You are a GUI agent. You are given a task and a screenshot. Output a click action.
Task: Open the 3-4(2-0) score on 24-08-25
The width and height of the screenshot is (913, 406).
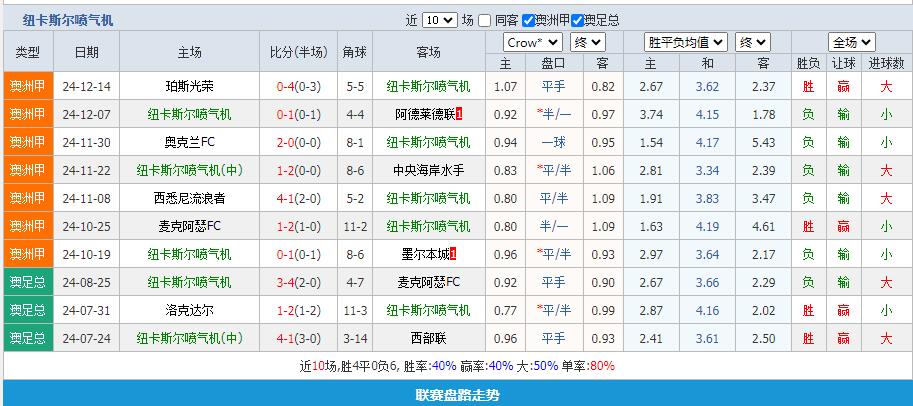click(x=288, y=283)
